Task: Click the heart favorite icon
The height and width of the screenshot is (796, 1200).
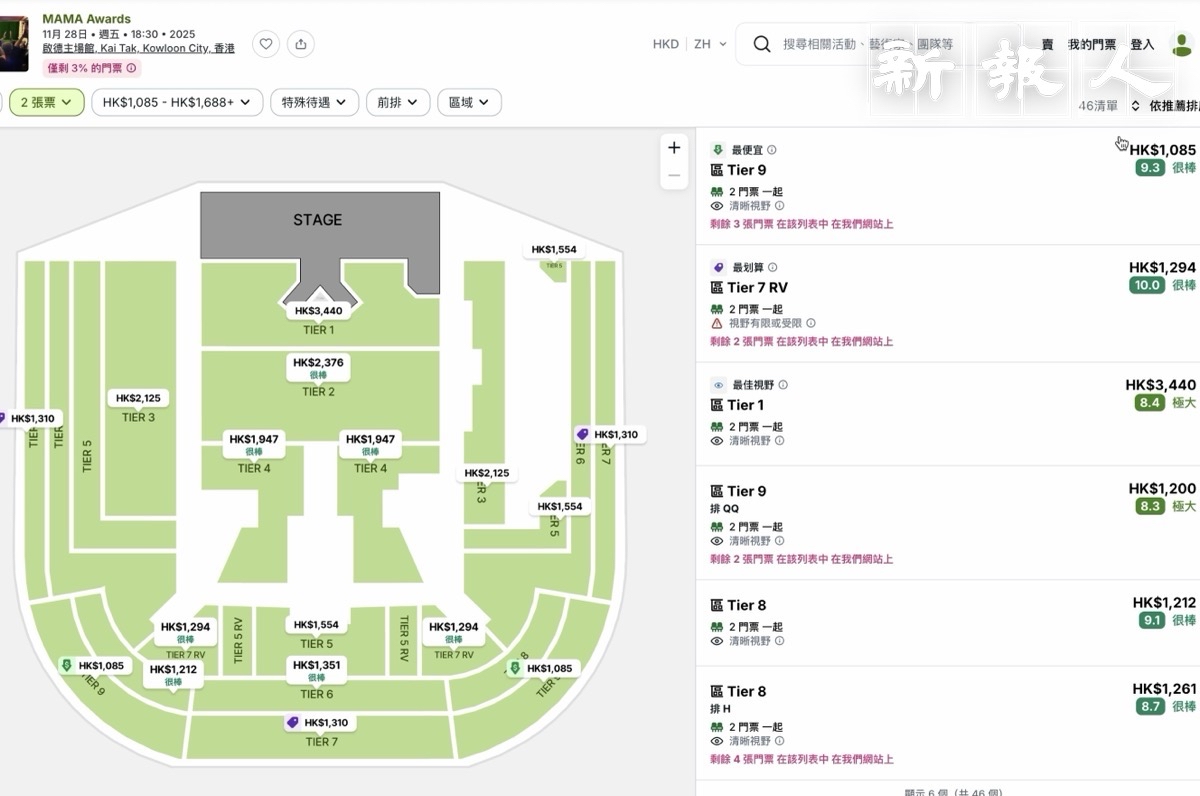Action: click(265, 44)
